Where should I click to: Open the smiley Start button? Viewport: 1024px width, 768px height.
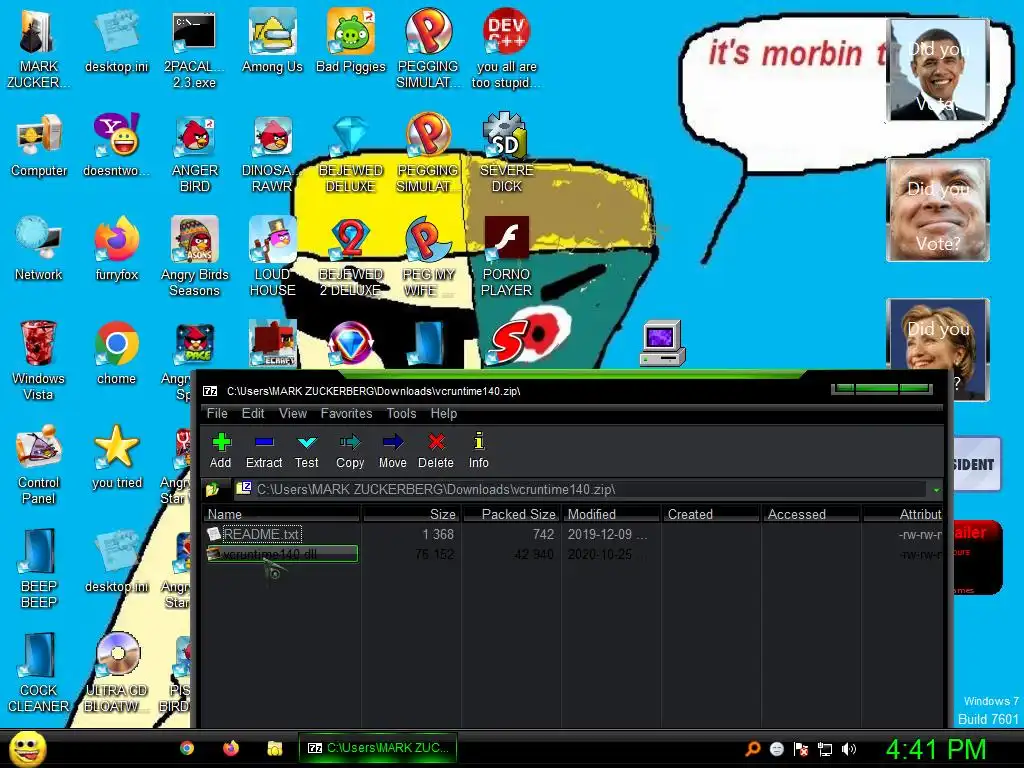[x=27, y=748]
